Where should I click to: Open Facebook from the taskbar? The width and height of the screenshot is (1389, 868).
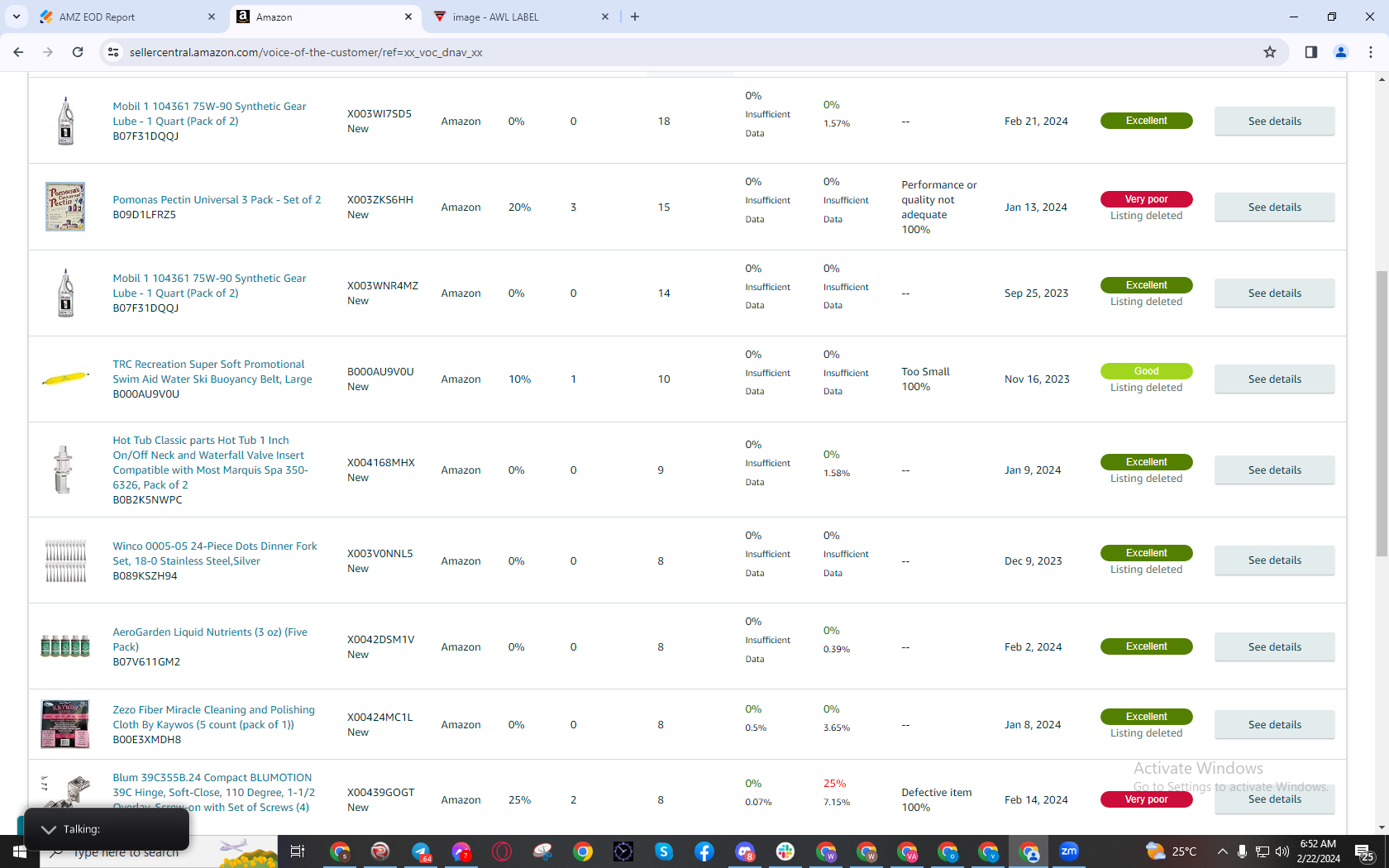[x=704, y=851]
